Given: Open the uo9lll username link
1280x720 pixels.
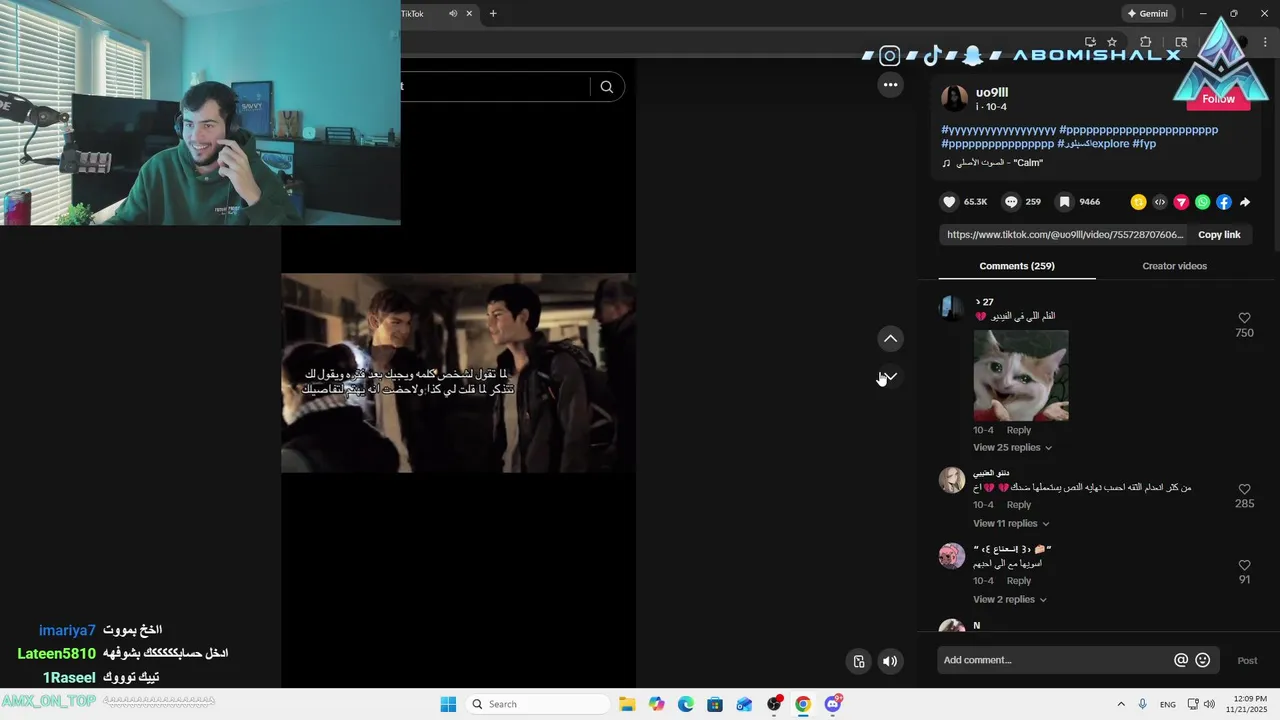Looking at the screenshot, I should tap(992, 92).
